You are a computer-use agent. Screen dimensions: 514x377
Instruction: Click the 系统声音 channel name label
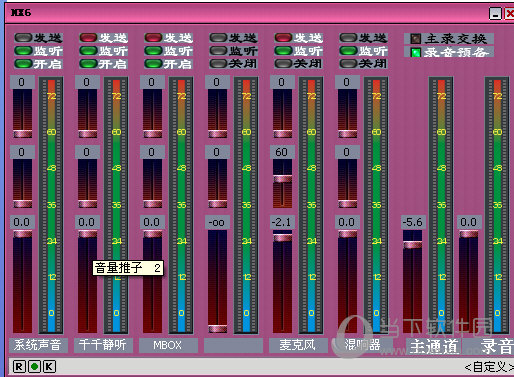click(37, 345)
